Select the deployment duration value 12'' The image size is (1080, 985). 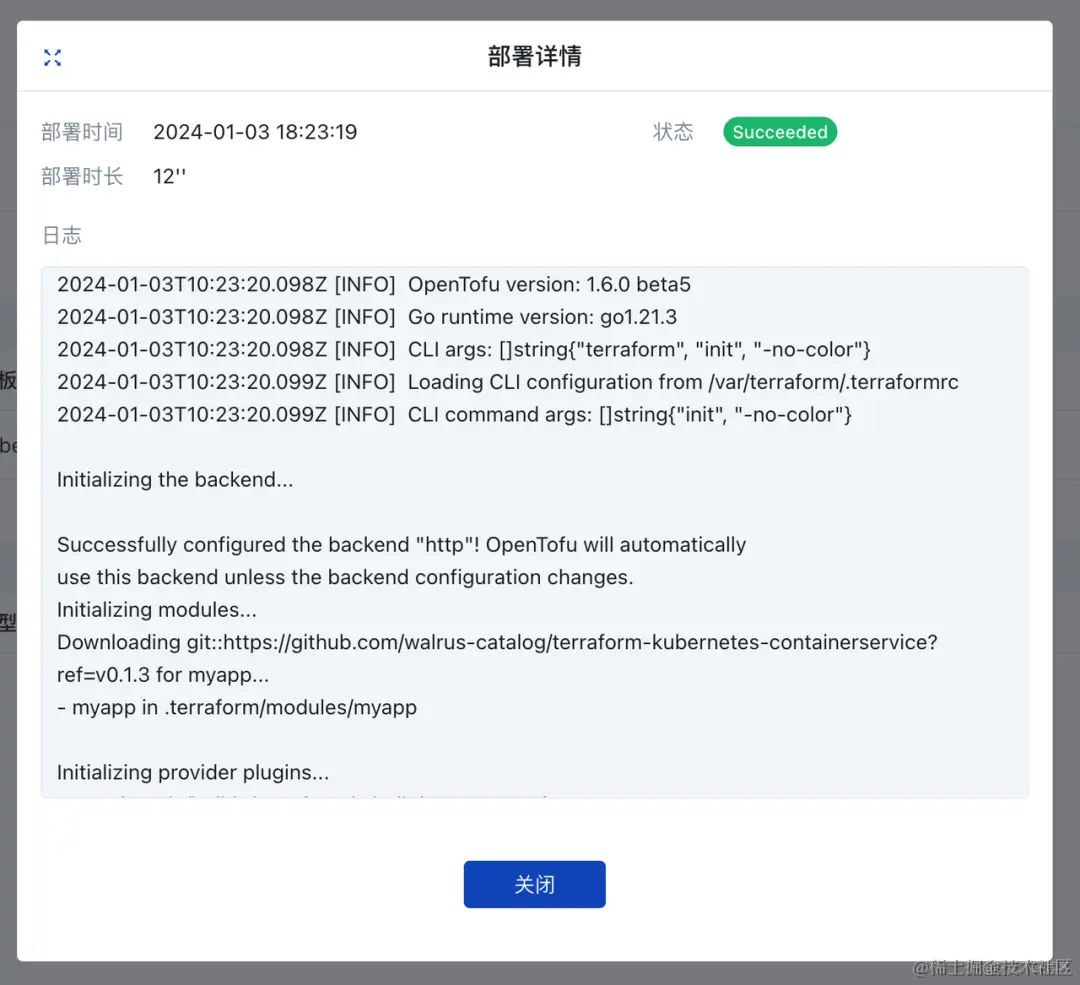point(169,176)
